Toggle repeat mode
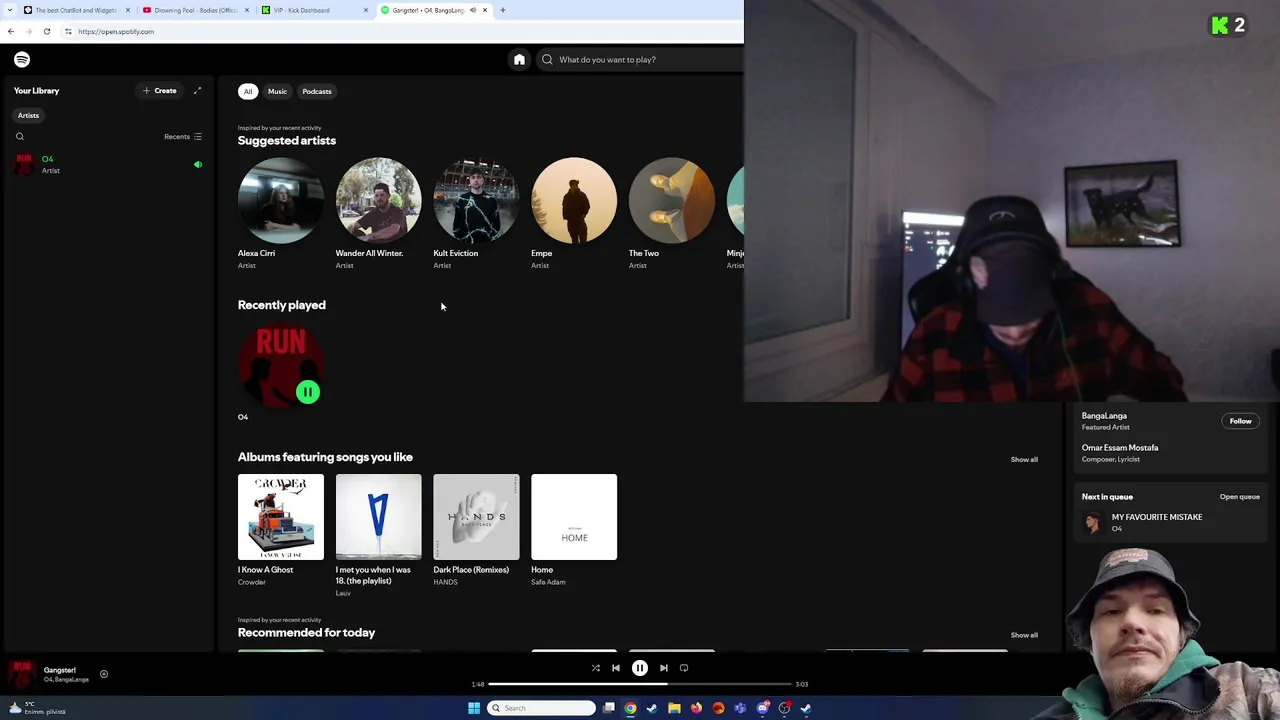The image size is (1280, 720). pyautogui.click(x=684, y=668)
